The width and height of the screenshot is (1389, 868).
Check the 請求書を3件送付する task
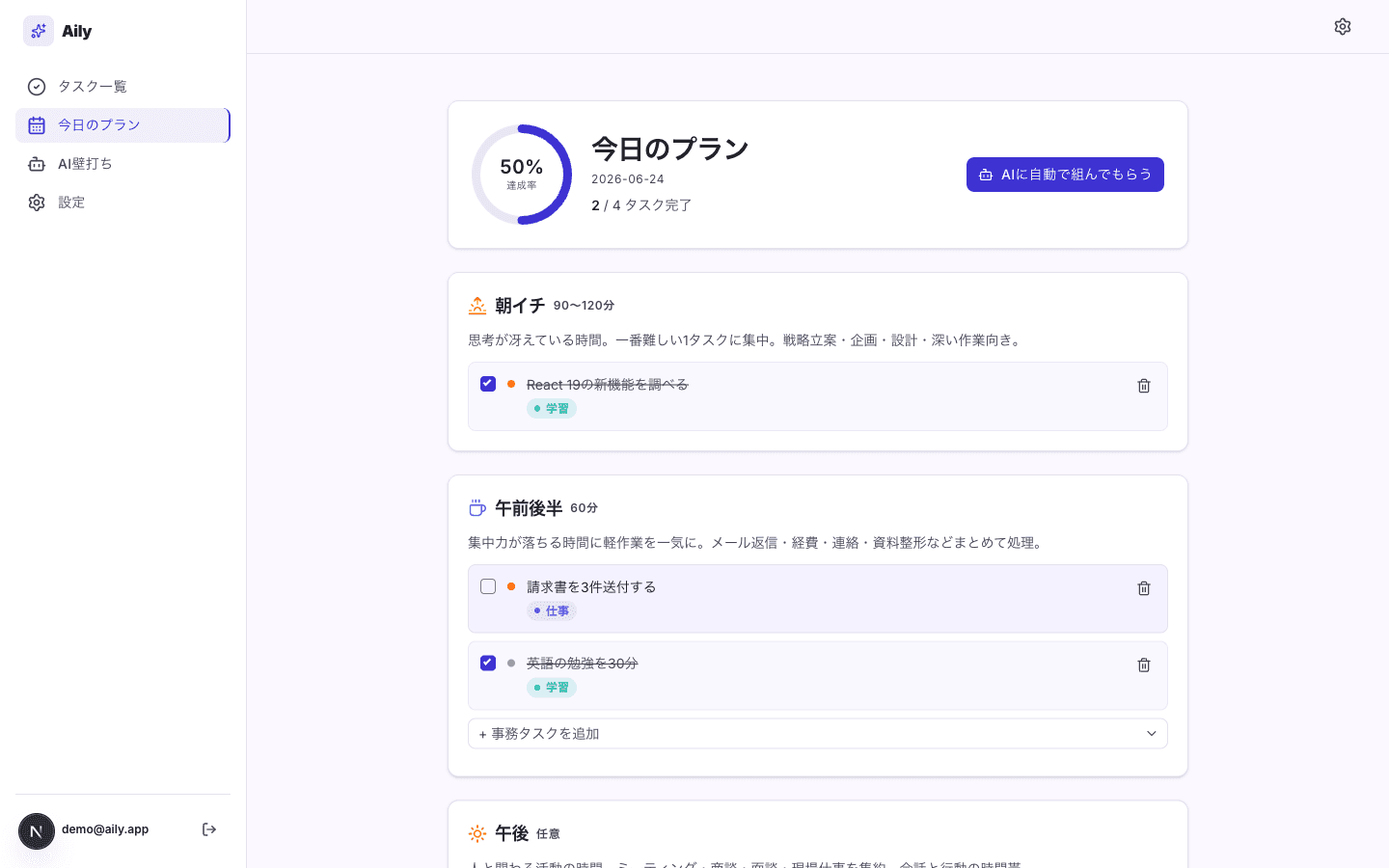[488, 586]
